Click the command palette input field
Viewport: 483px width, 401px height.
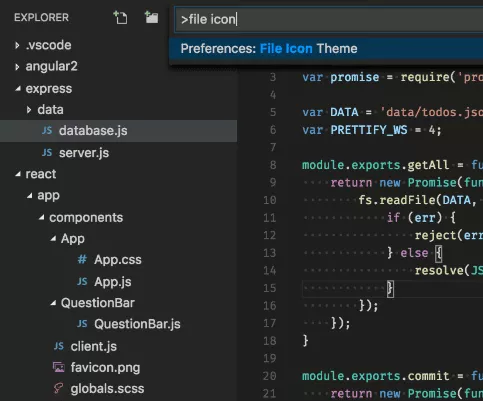pyautogui.click(x=329, y=19)
